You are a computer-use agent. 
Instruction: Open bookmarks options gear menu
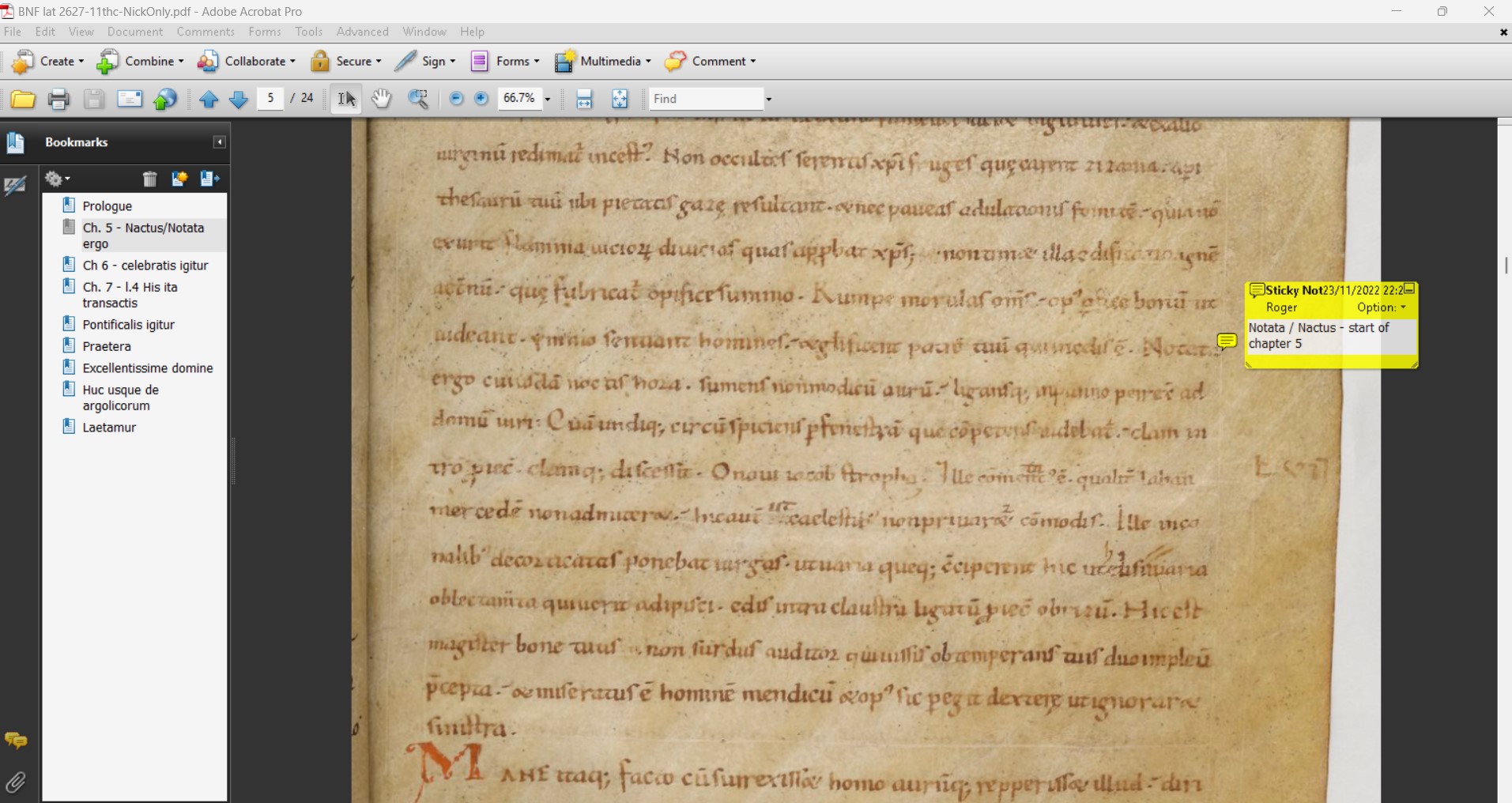(58, 179)
